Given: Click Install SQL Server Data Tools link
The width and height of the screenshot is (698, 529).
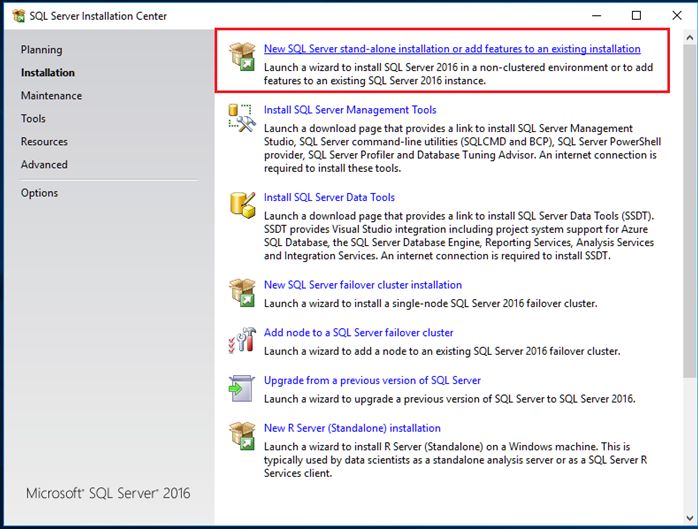Looking at the screenshot, I should (329, 198).
